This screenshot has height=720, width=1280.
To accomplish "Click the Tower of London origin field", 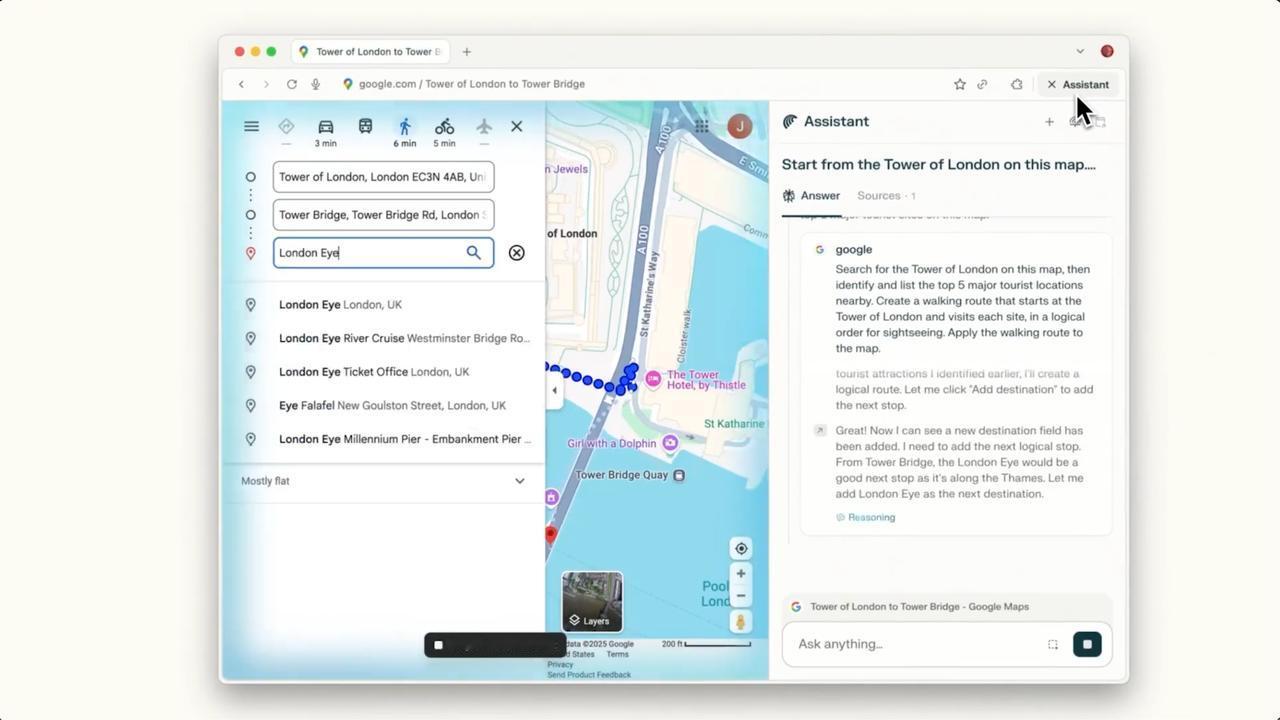I will (383, 177).
